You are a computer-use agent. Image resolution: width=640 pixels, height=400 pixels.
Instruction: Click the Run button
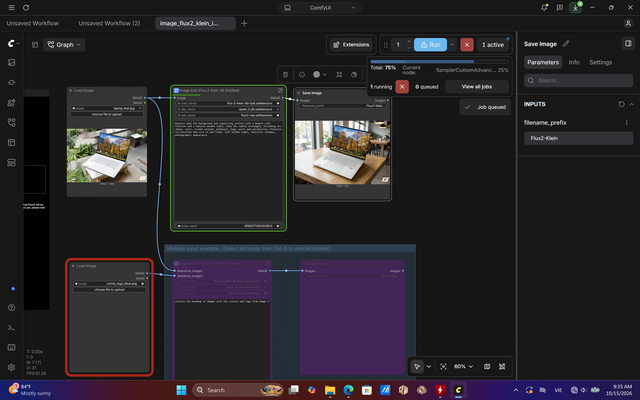pos(430,44)
